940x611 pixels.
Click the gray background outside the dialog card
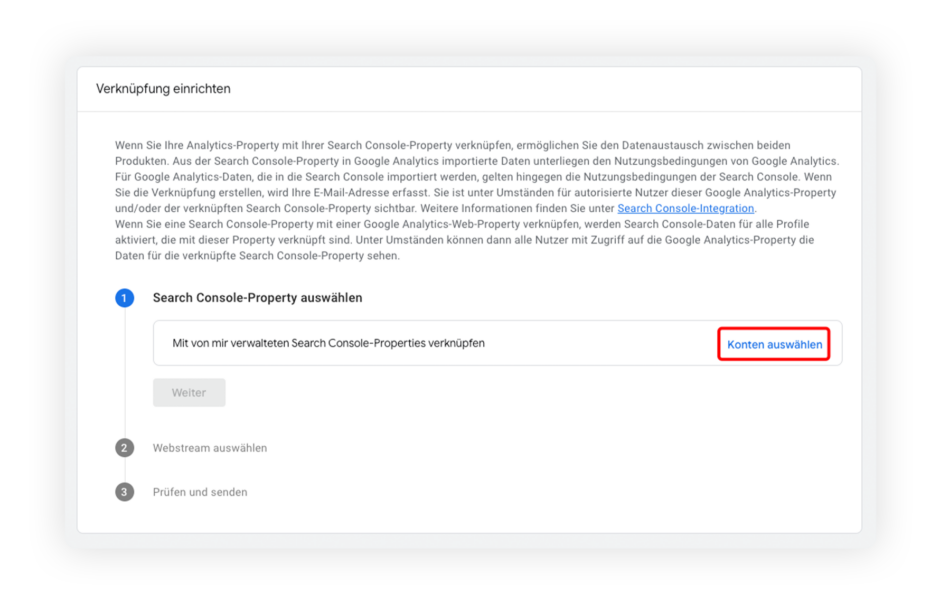pyautogui.click(x=36, y=300)
